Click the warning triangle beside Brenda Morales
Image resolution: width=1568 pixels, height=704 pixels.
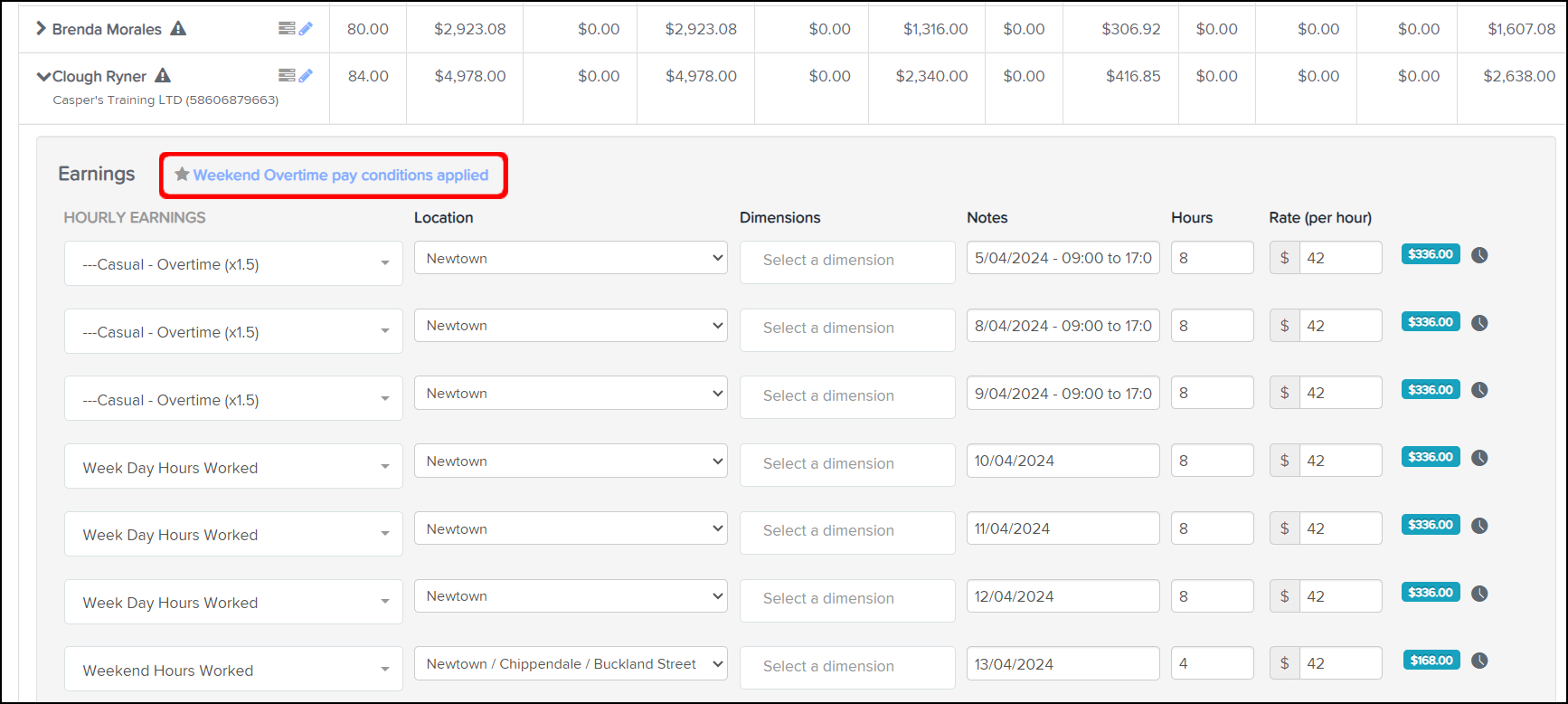tap(178, 29)
